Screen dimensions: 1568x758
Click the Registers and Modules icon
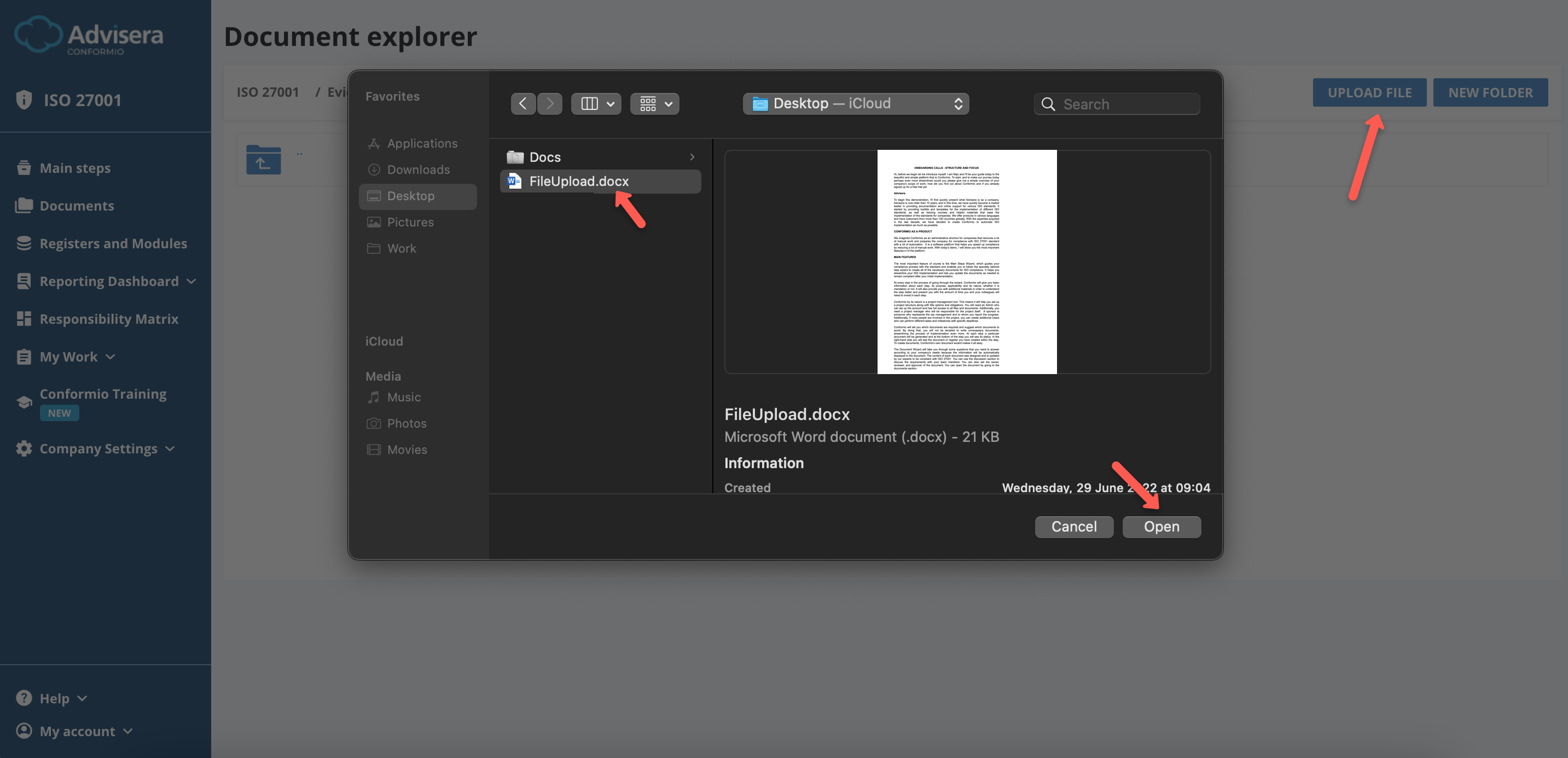click(x=24, y=243)
